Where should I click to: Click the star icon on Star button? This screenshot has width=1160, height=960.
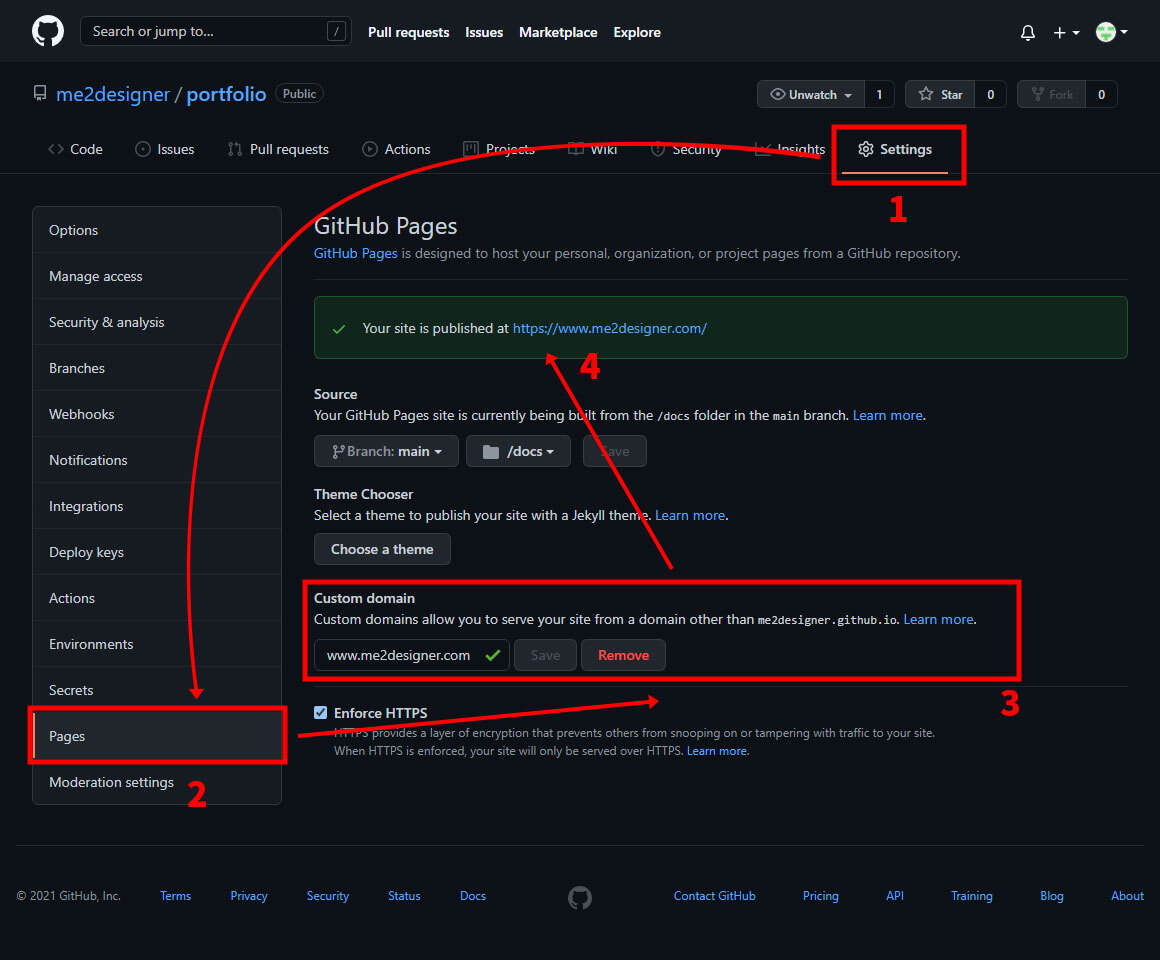point(925,95)
